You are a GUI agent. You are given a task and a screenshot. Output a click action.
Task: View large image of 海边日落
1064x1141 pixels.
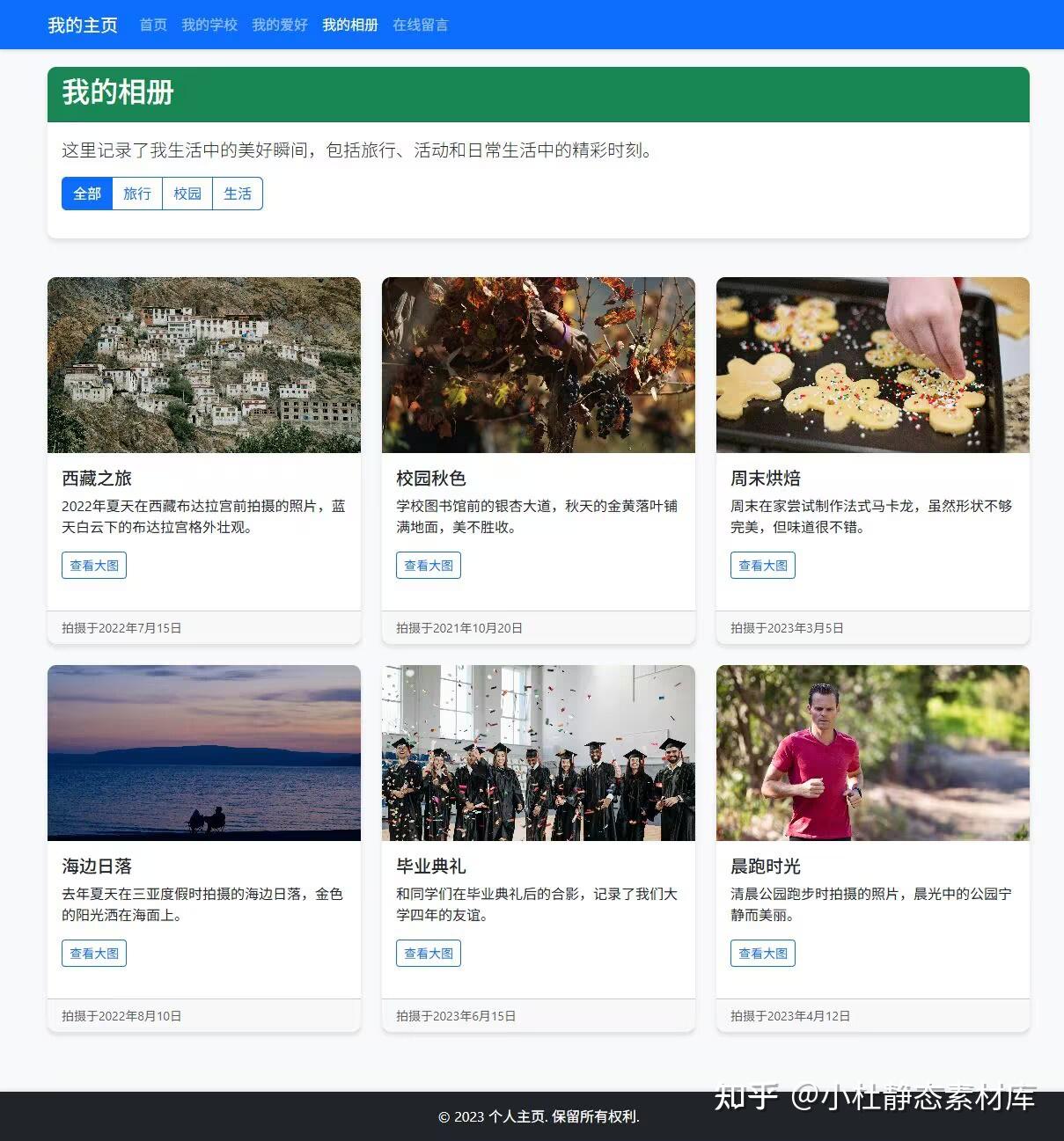click(93, 953)
